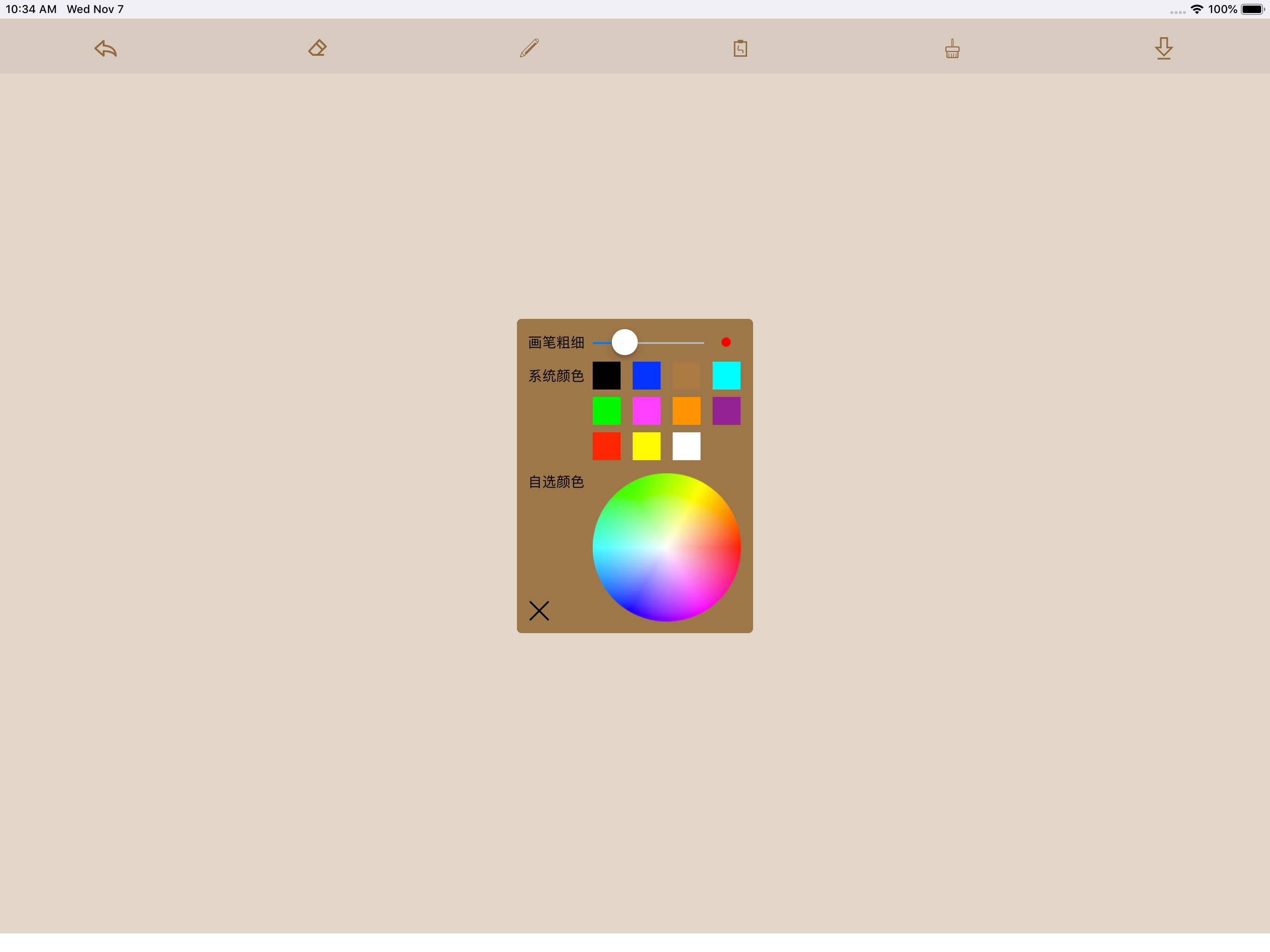1270x952 pixels.
Task: Select the brush cleaning tool
Action: [952, 48]
